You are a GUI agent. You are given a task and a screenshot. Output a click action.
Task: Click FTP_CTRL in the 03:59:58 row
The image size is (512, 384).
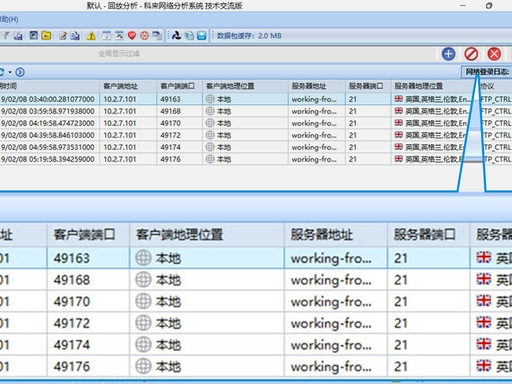pos(496,111)
